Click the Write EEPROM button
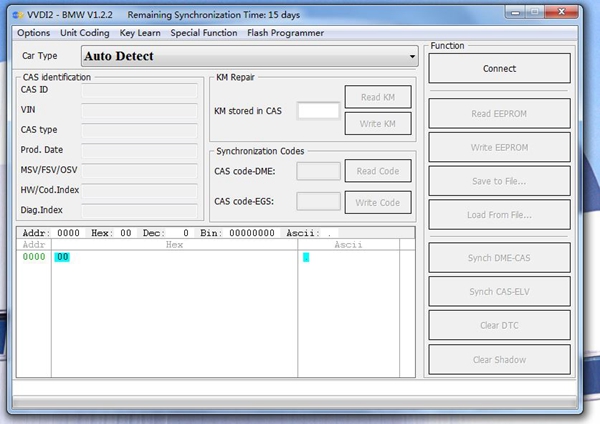Screen dimensions: 600x424 pyautogui.click(x=499, y=147)
